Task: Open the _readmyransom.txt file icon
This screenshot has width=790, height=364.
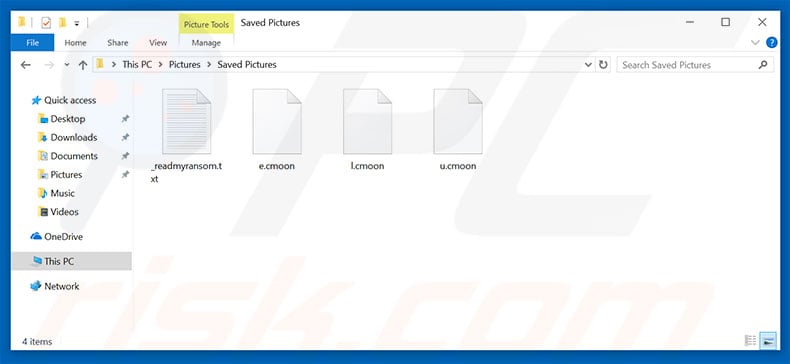Action: (186, 122)
